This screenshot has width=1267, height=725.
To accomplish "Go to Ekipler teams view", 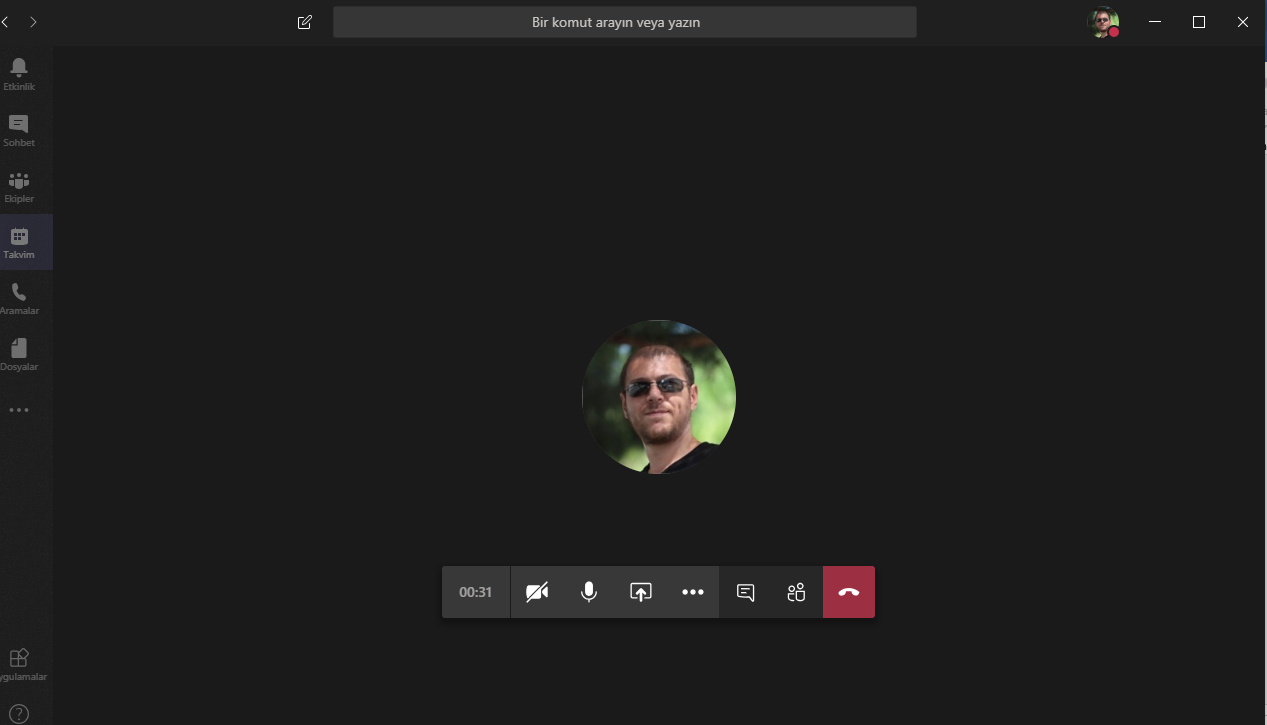I will [x=18, y=186].
